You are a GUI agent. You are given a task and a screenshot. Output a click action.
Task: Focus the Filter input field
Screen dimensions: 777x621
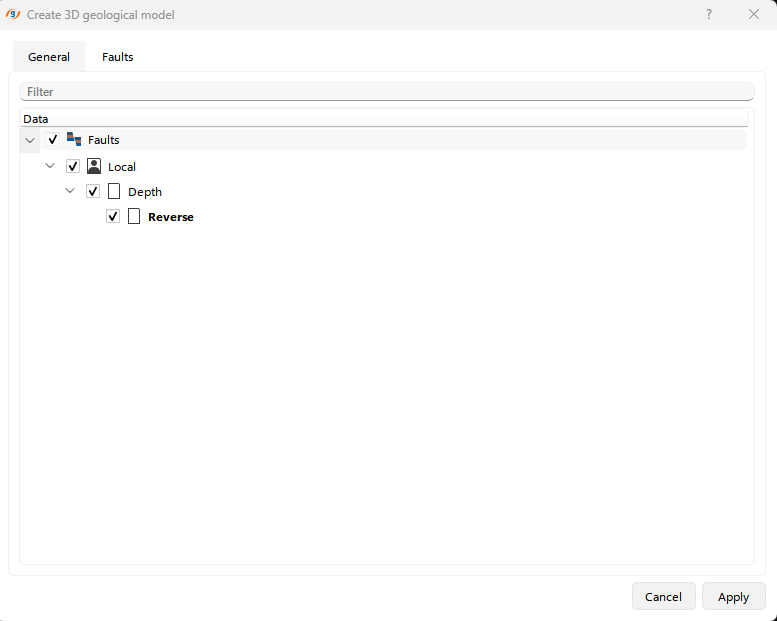tap(387, 92)
